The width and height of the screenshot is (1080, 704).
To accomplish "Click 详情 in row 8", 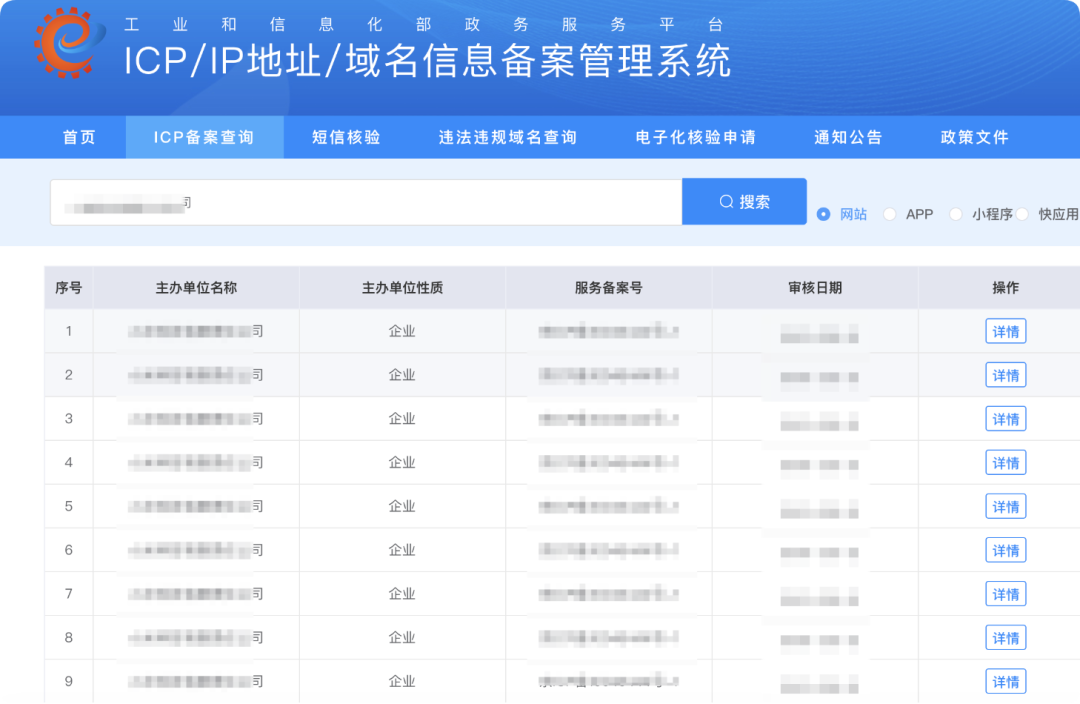I will click(1006, 638).
